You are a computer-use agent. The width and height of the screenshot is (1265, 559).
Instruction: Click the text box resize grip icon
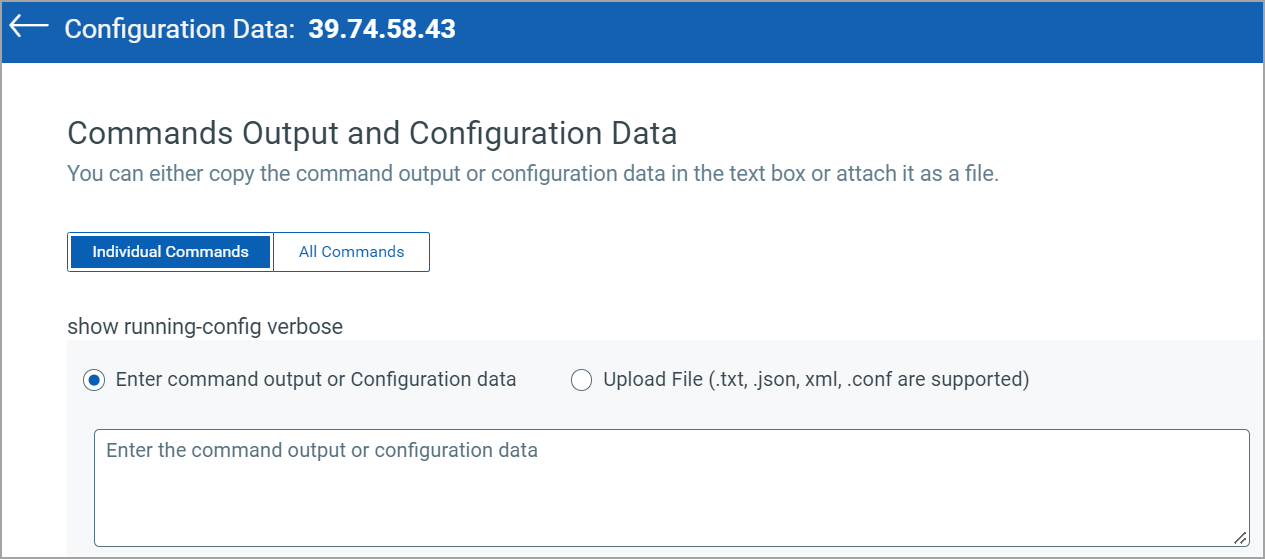tap(1240, 537)
